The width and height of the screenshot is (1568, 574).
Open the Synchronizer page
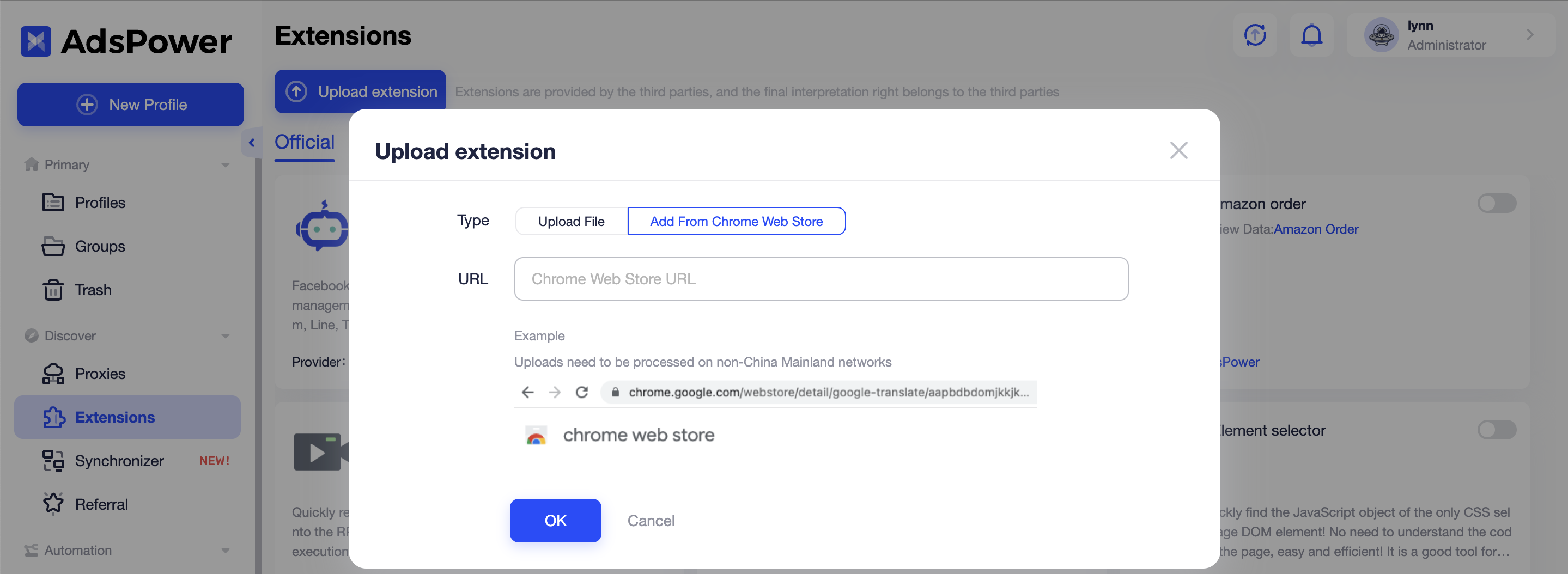coord(119,461)
